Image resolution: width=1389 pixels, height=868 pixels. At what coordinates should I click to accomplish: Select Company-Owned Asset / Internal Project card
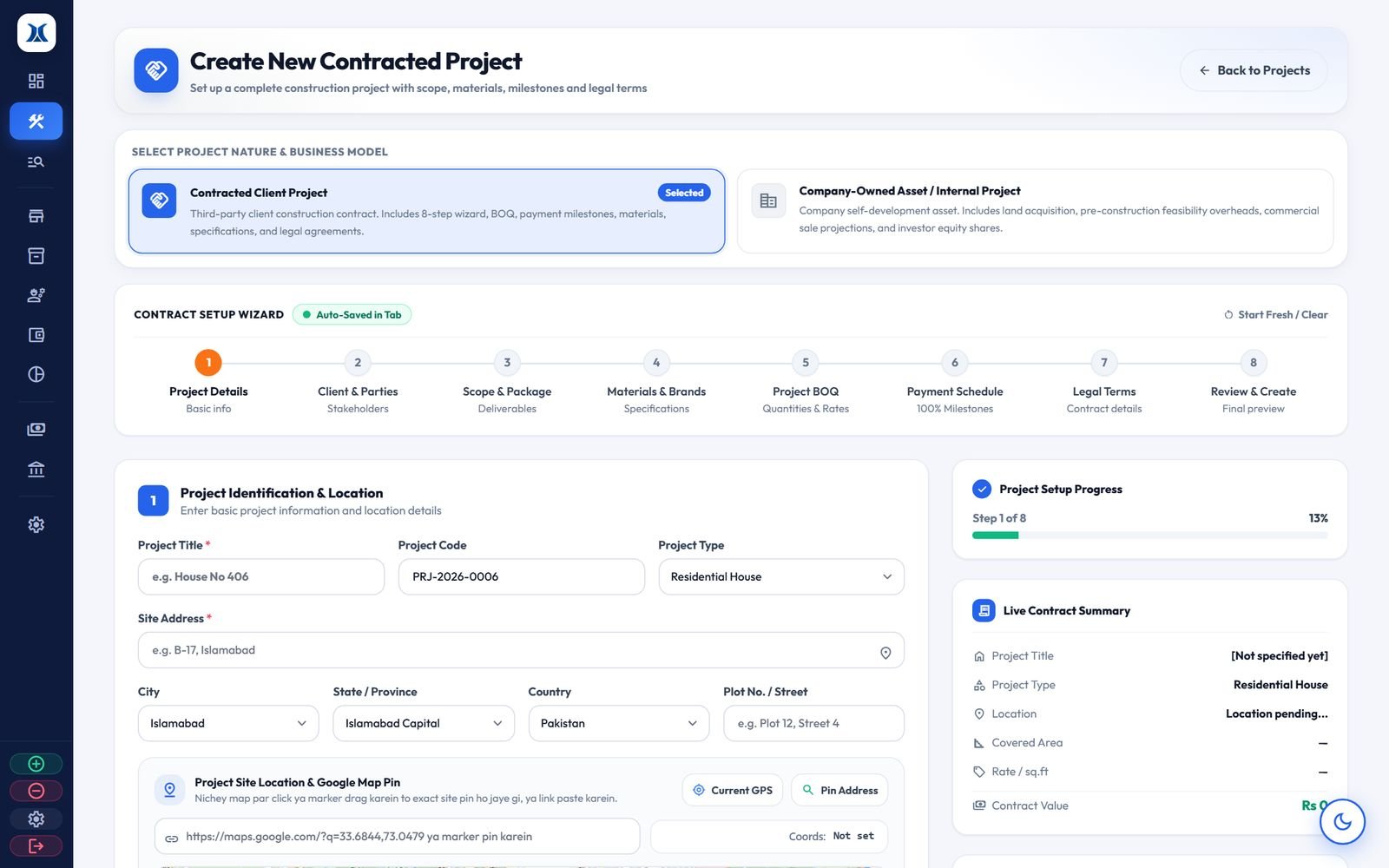[1035, 211]
